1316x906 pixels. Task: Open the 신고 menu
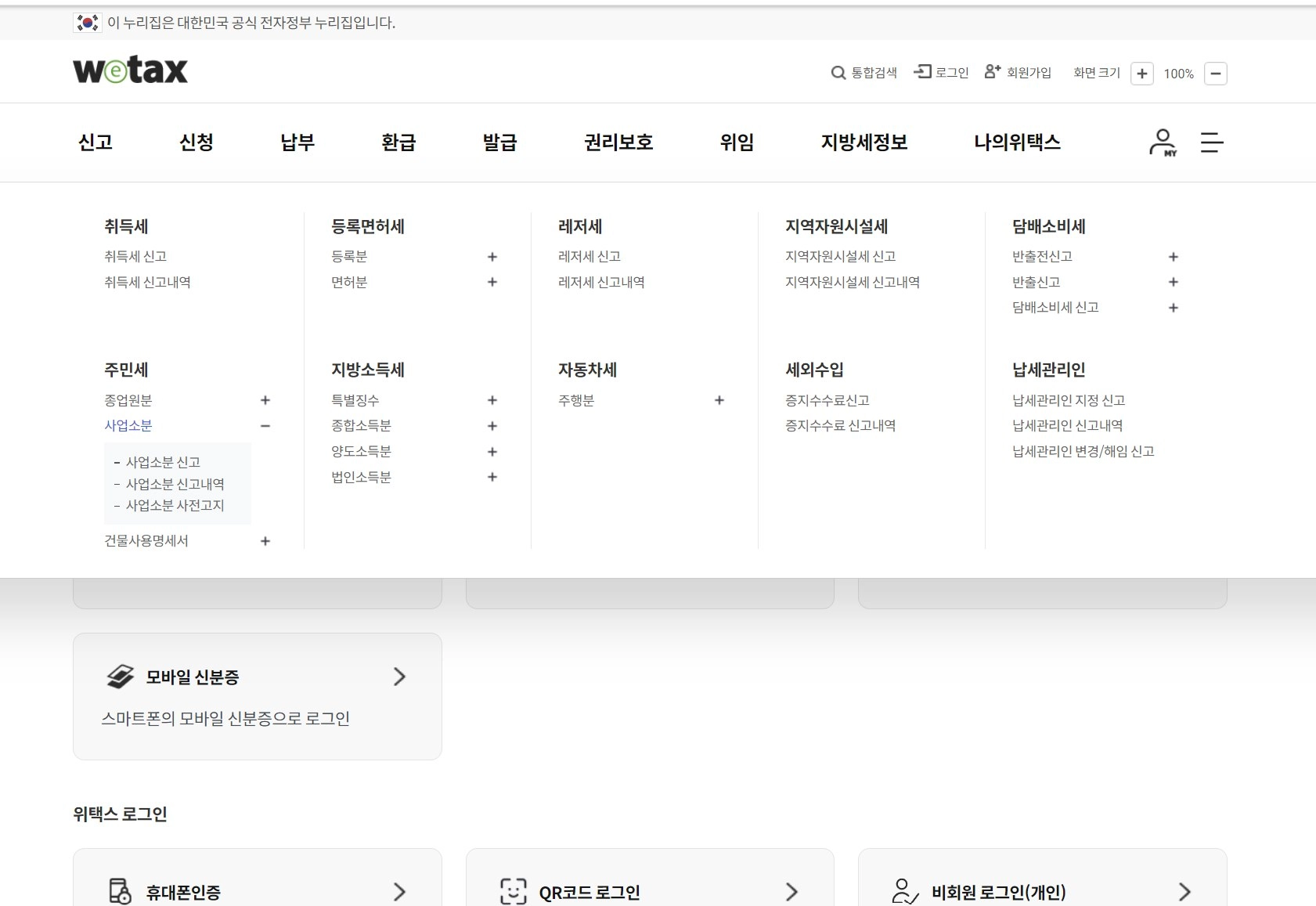[96, 143]
